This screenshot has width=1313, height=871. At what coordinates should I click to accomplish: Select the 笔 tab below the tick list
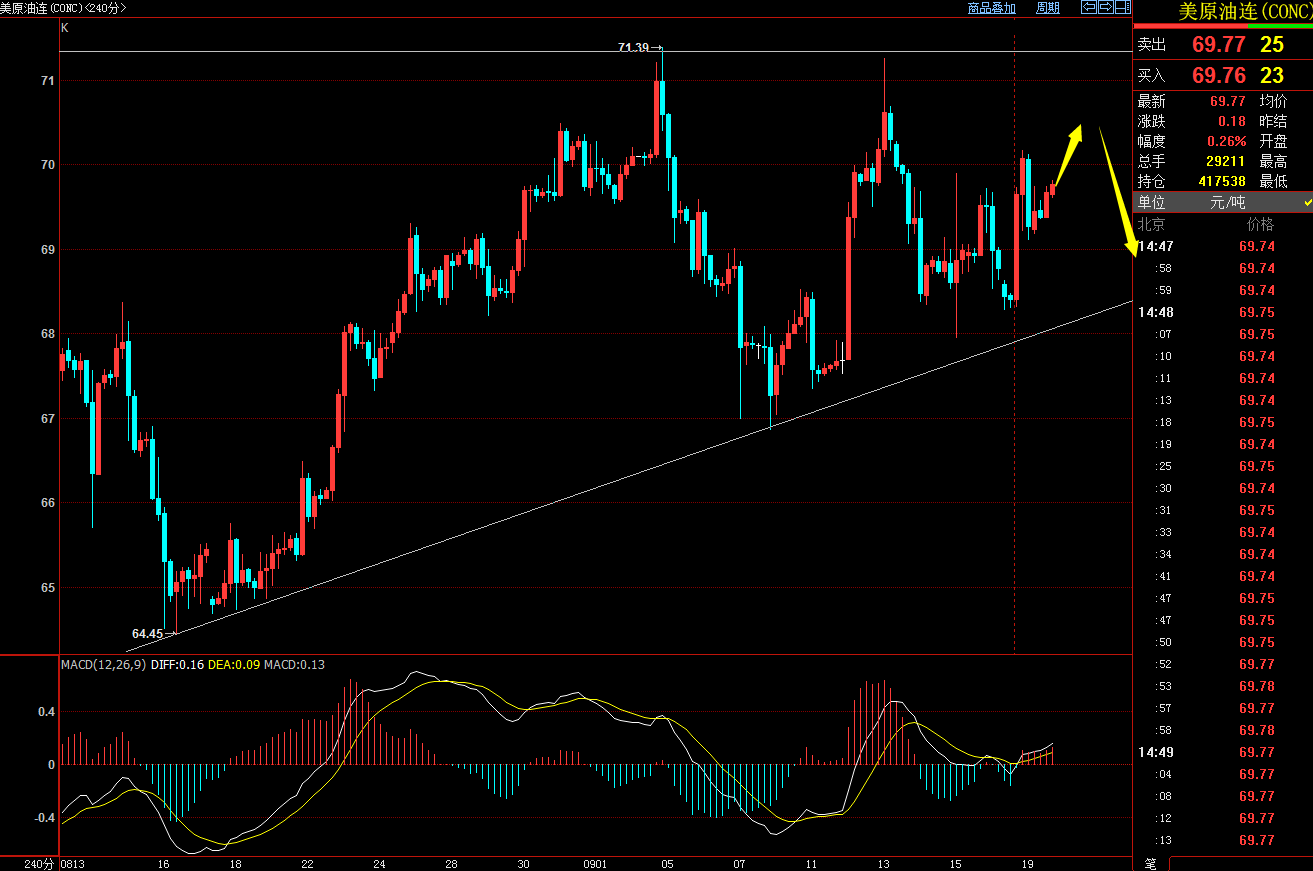coord(1150,863)
